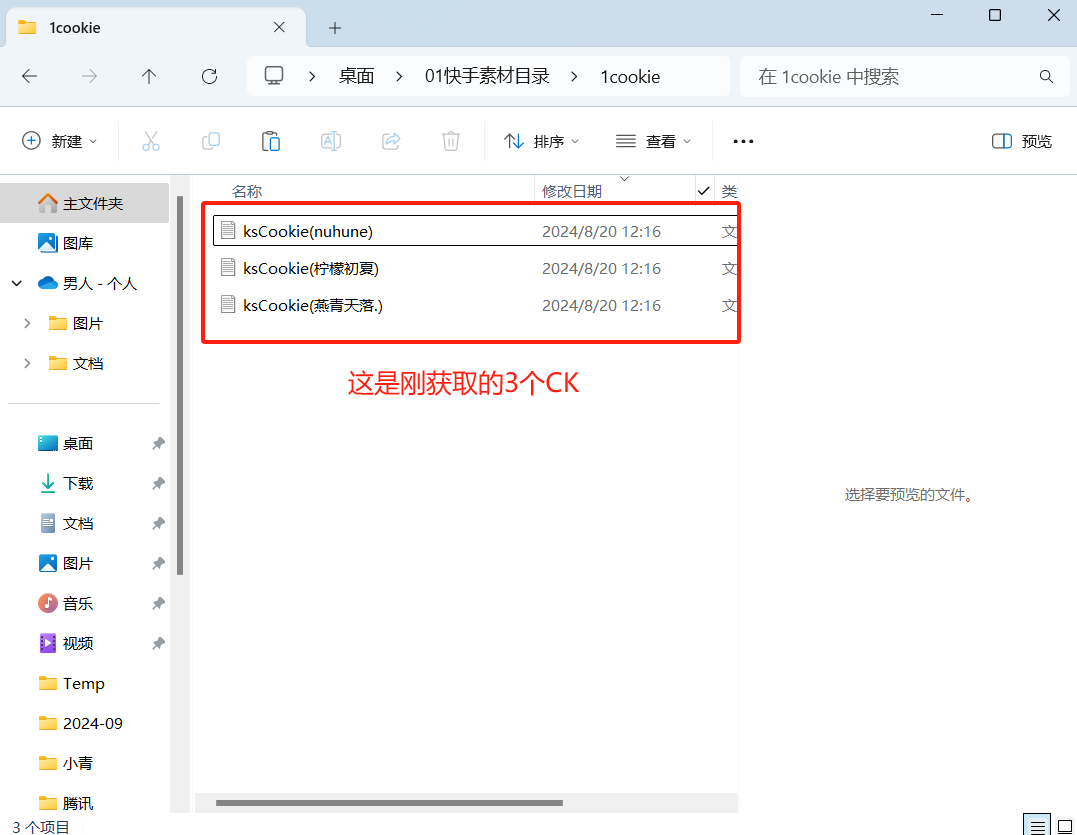The width and height of the screenshot is (1077, 835).
Task: Click the Delete trash can icon
Action: [451, 141]
